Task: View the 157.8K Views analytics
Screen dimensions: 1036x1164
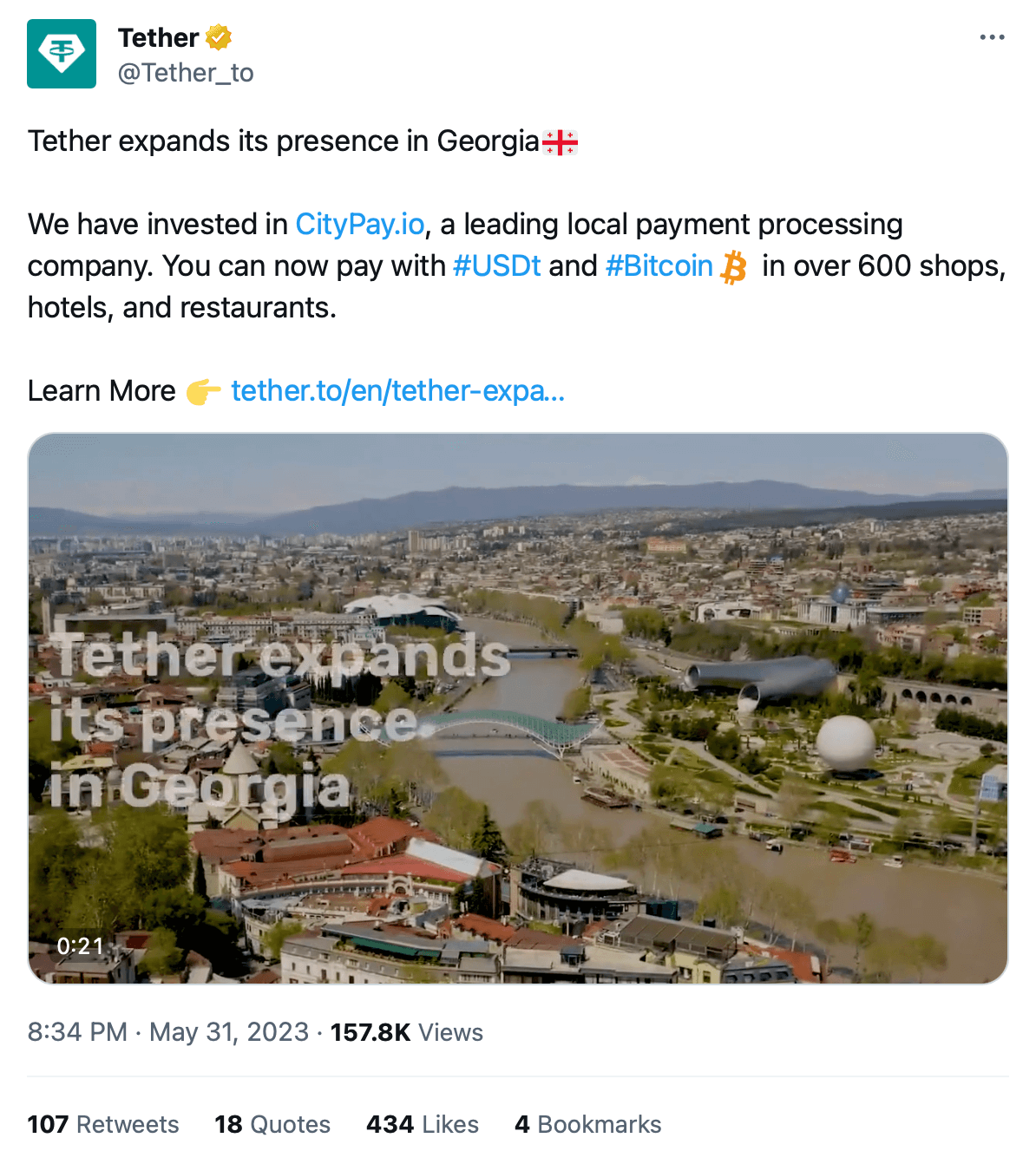Action: [x=407, y=1032]
